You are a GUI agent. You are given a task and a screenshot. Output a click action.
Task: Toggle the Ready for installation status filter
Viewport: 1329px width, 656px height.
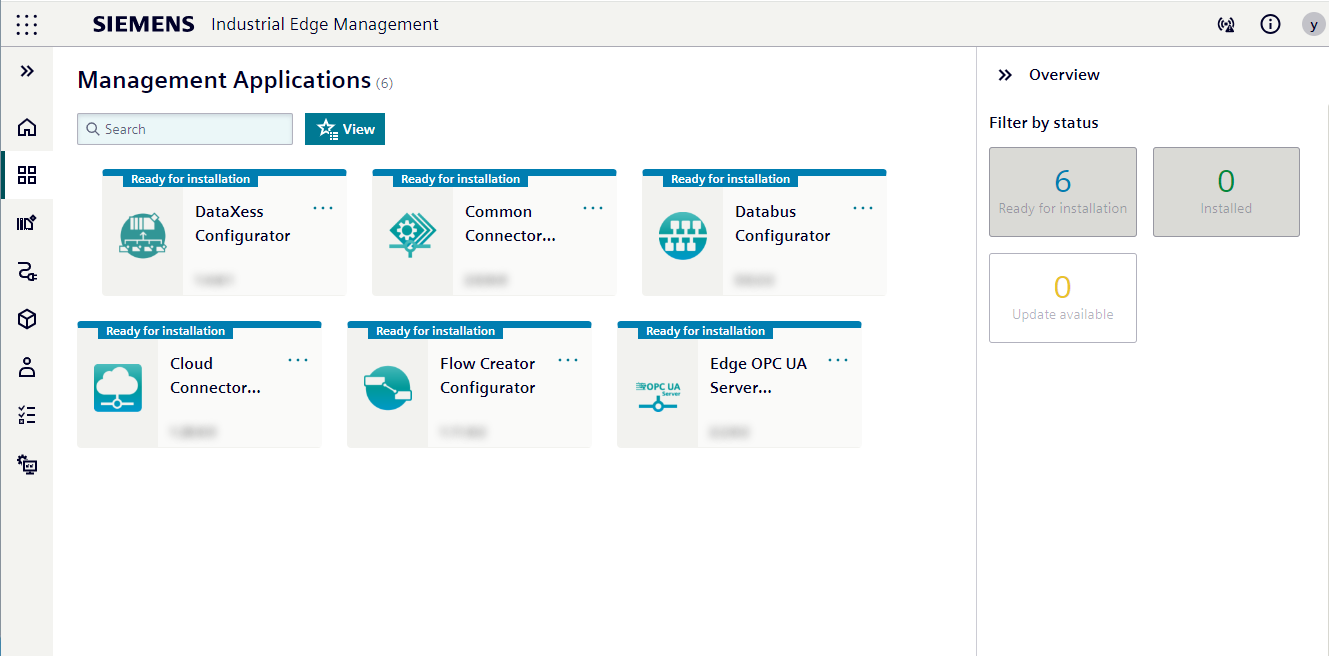(1062, 192)
